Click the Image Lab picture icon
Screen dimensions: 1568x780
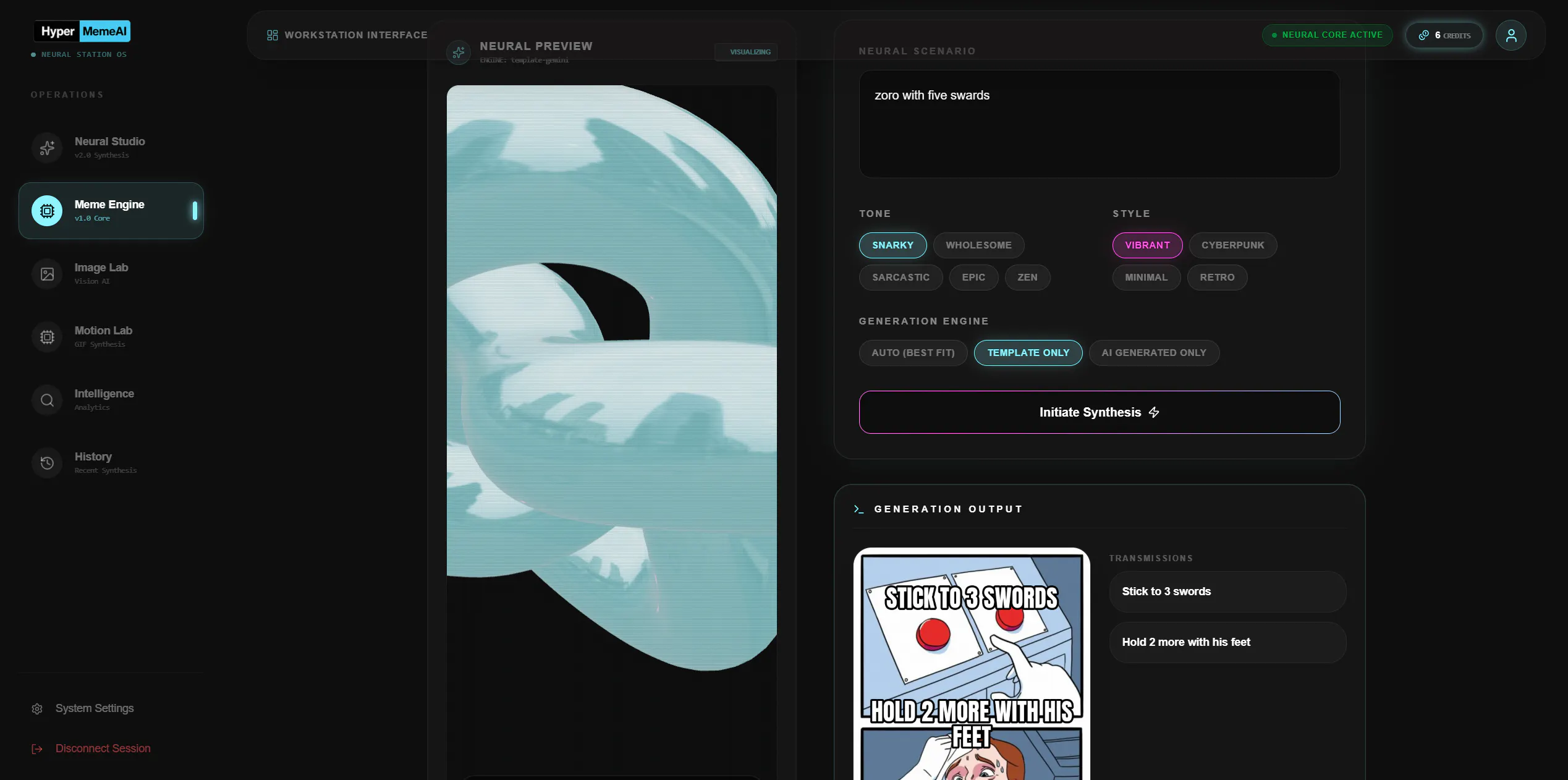click(x=47, y=274)
